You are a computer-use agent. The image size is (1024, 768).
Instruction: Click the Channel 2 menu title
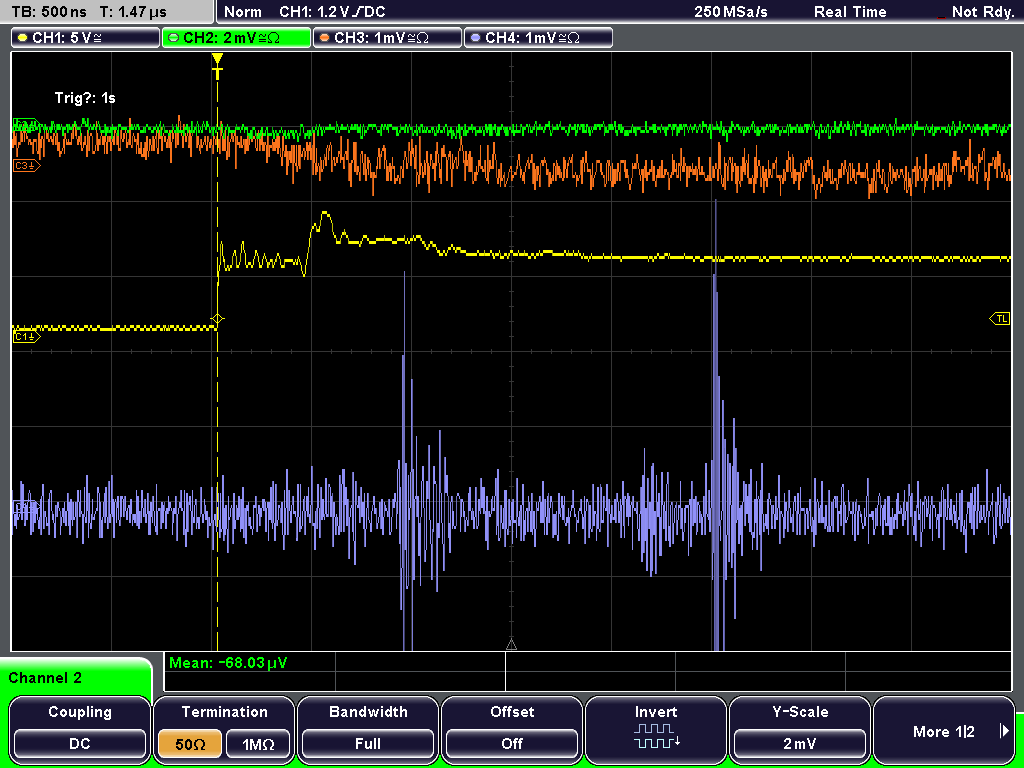[x=45, y=678]
